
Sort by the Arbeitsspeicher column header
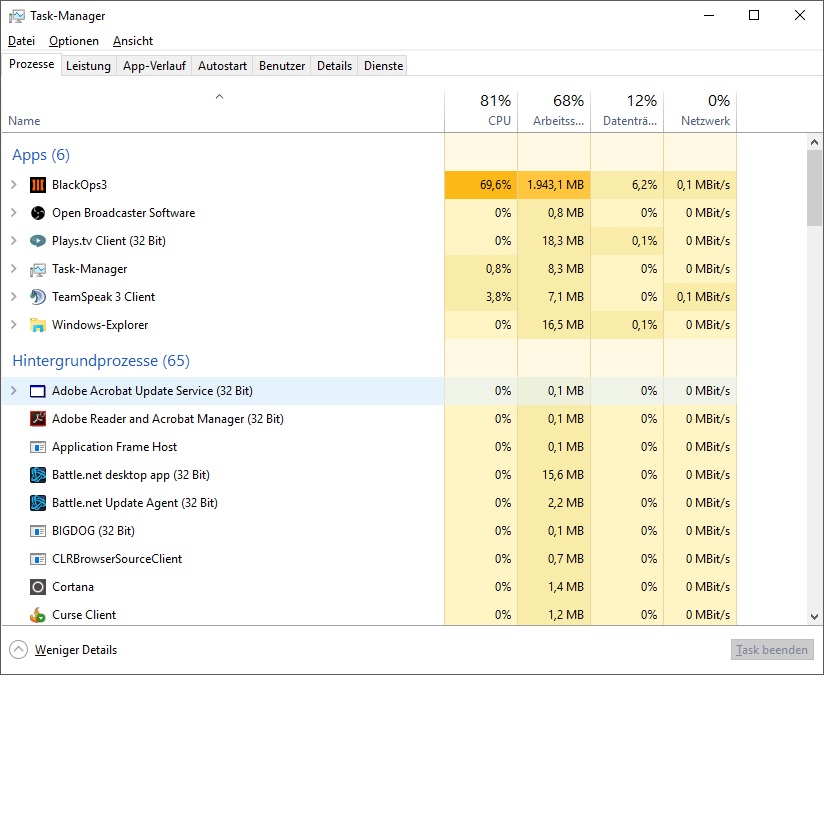[554, 111]
